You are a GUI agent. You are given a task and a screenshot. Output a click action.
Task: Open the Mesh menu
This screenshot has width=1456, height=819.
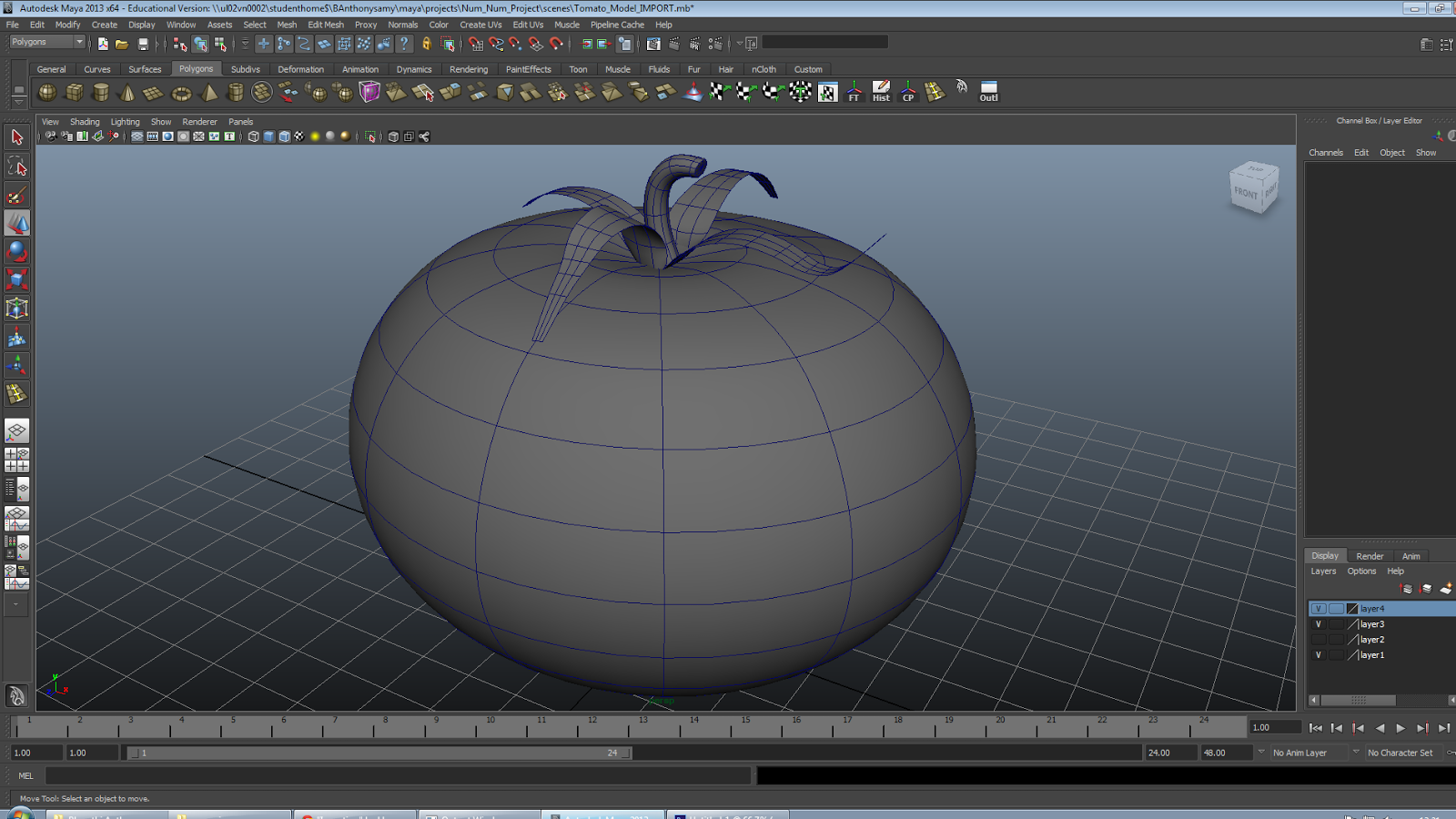coord(287,25)
